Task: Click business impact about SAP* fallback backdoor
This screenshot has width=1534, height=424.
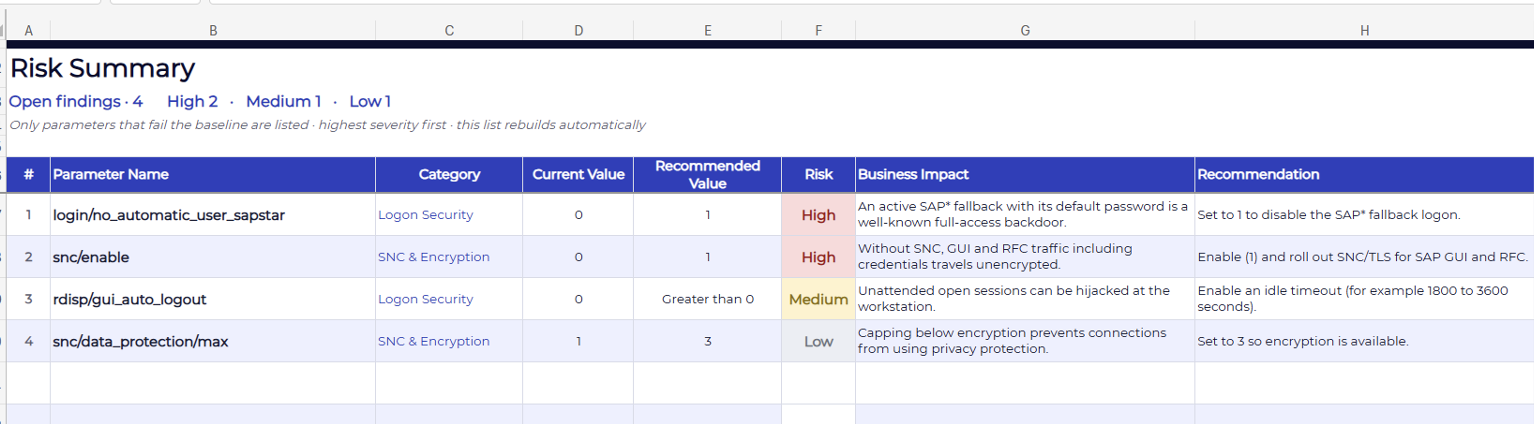Action: click(1025, 215)
